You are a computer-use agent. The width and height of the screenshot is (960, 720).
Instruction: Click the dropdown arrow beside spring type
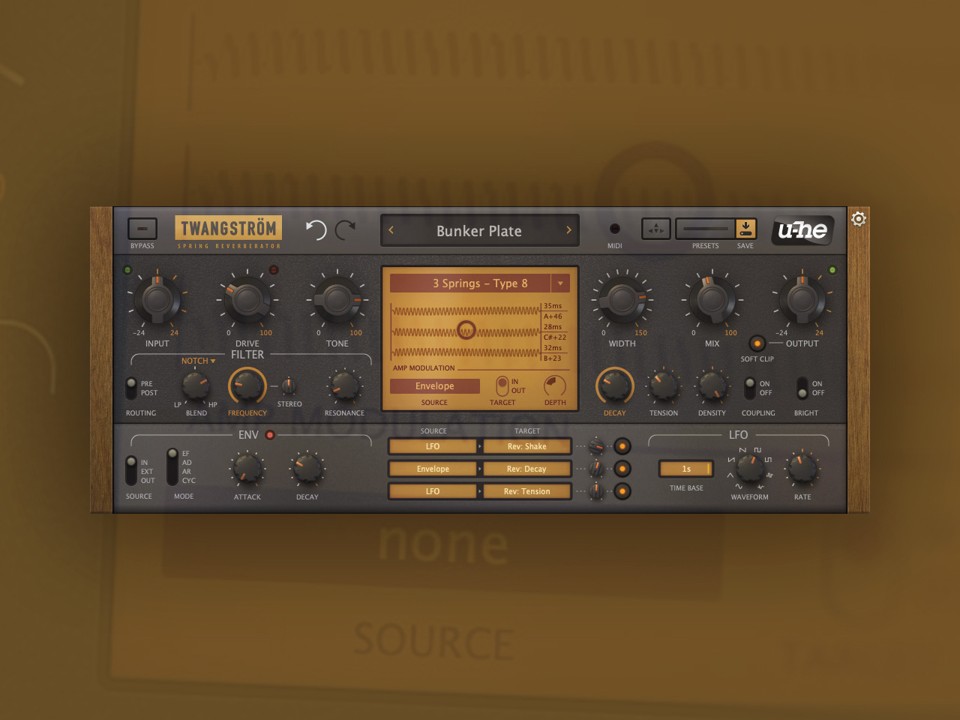(560, 283)
